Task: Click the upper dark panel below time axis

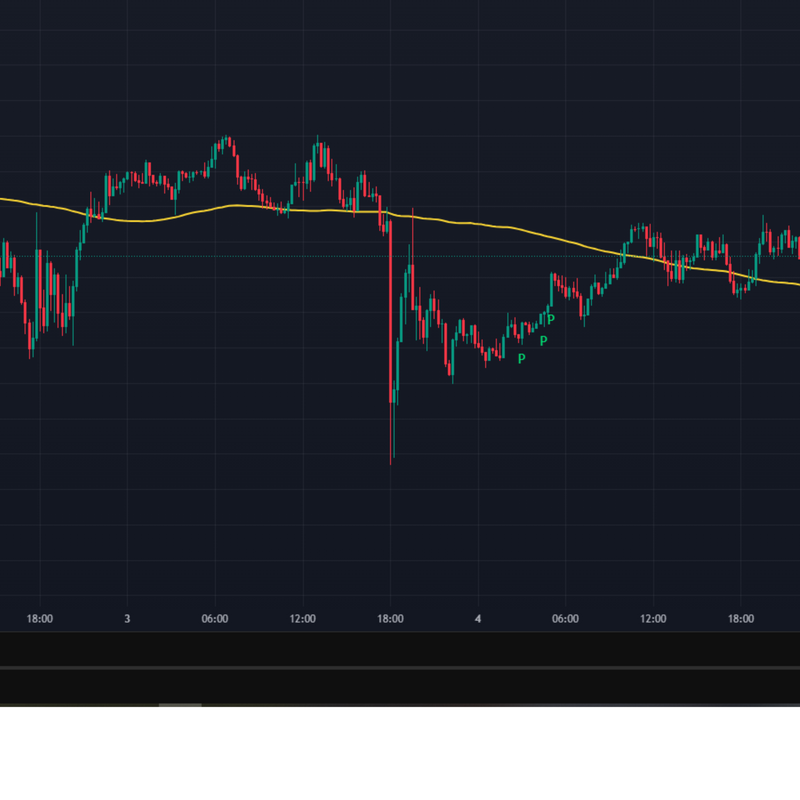Action: (400, 649)
